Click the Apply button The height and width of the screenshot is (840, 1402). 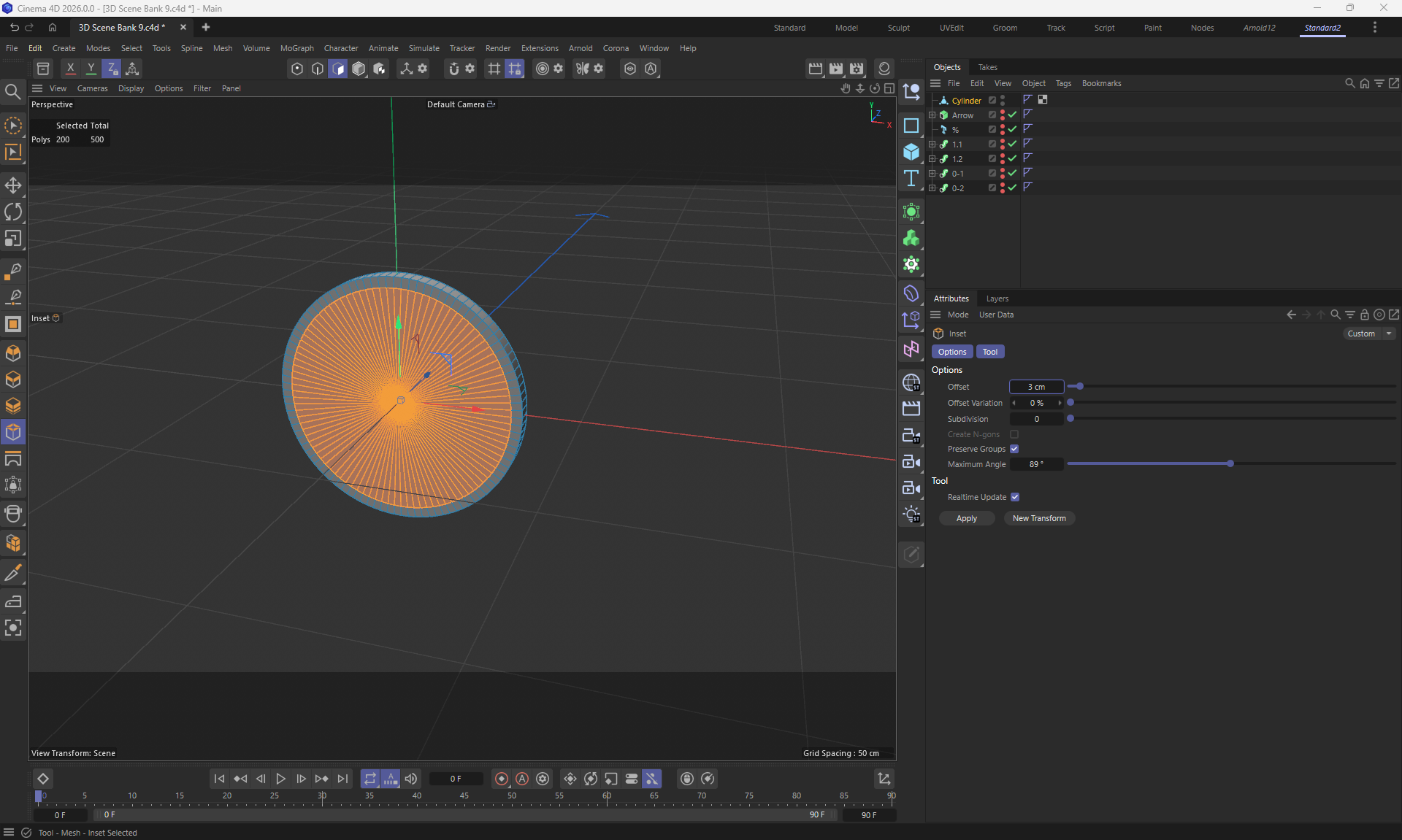pyautogui.click(x=966, y=518)
